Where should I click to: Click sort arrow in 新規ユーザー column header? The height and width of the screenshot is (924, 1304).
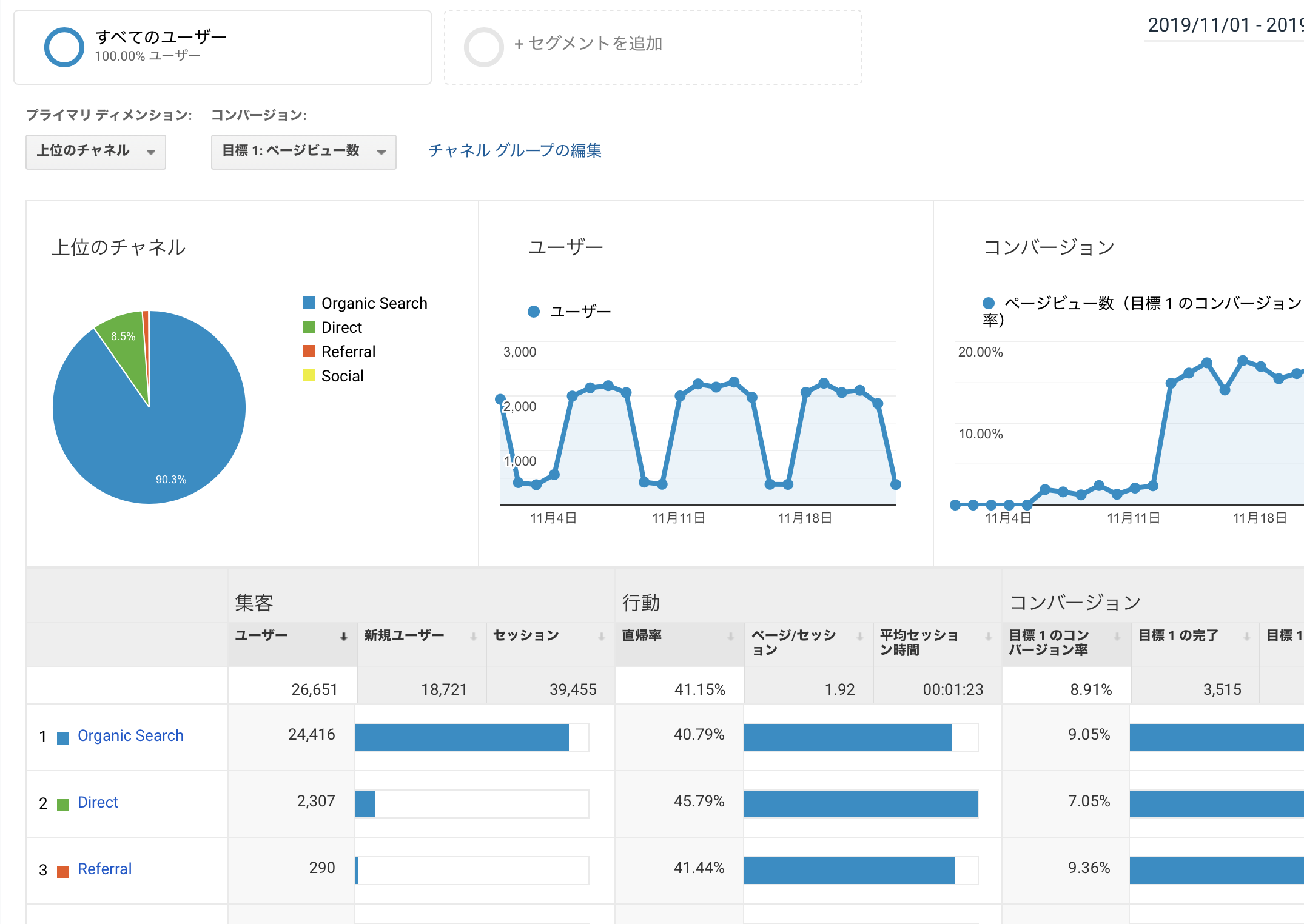pos(473,636)
